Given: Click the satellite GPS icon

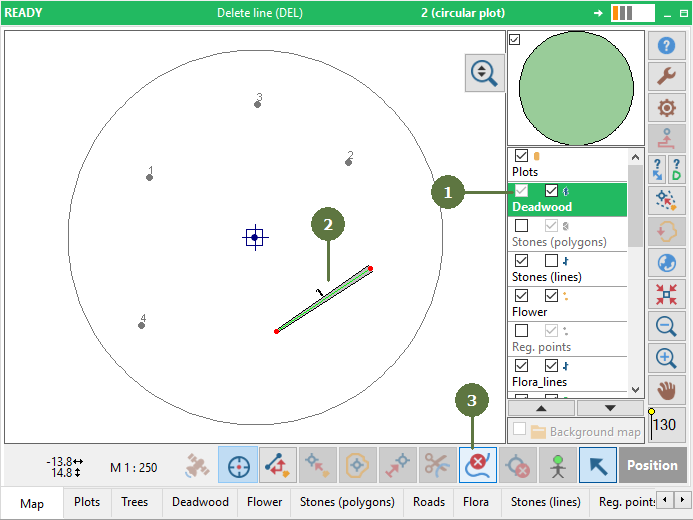Looking at the screenshot, I should click(x=197, y=465).
